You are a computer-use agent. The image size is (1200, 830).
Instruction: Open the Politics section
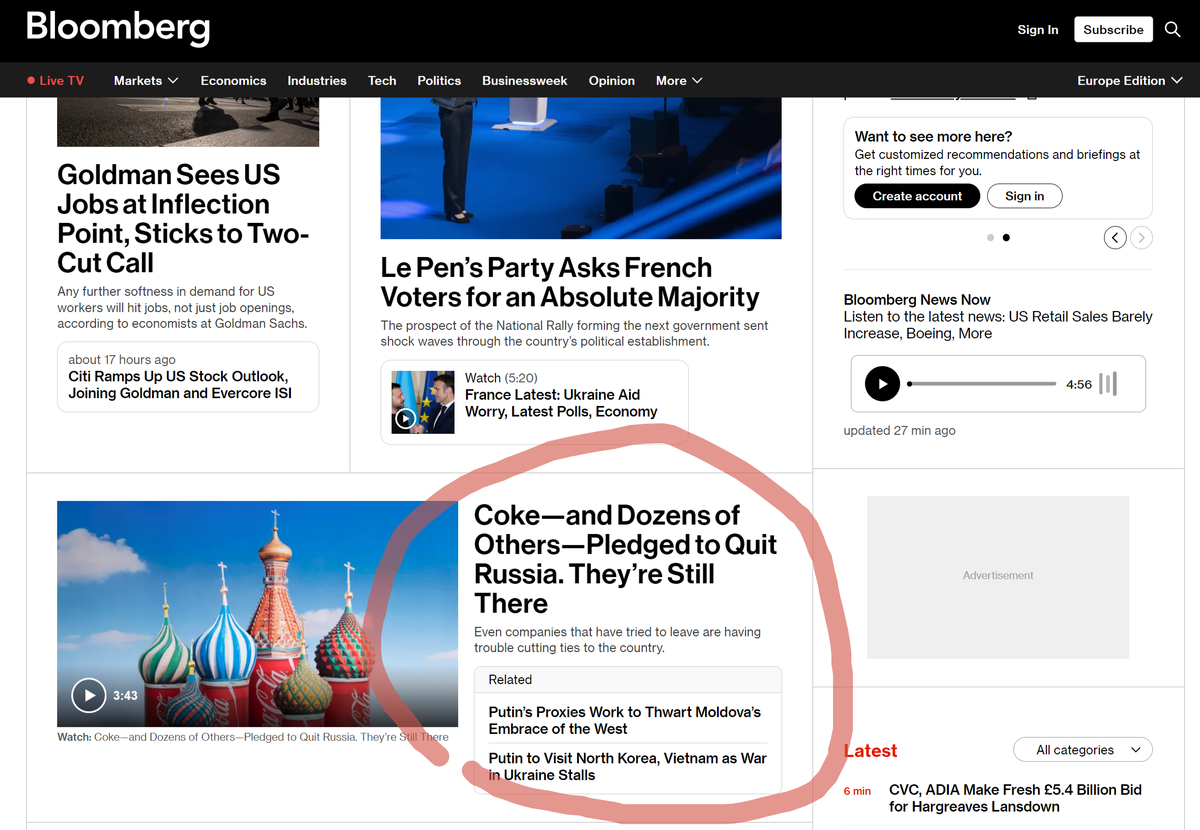click(x=439, y=80)
